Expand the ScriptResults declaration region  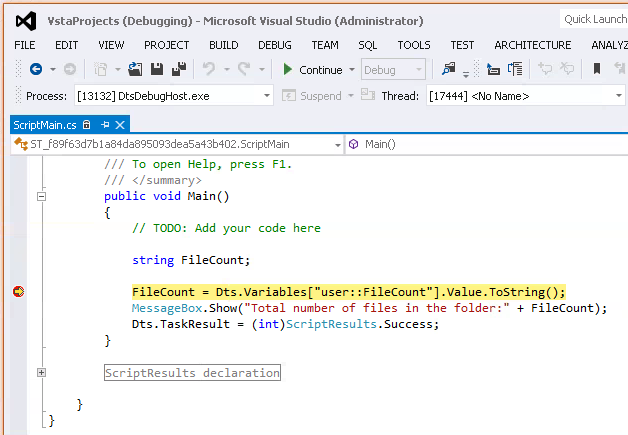click(x=41, y=373)
